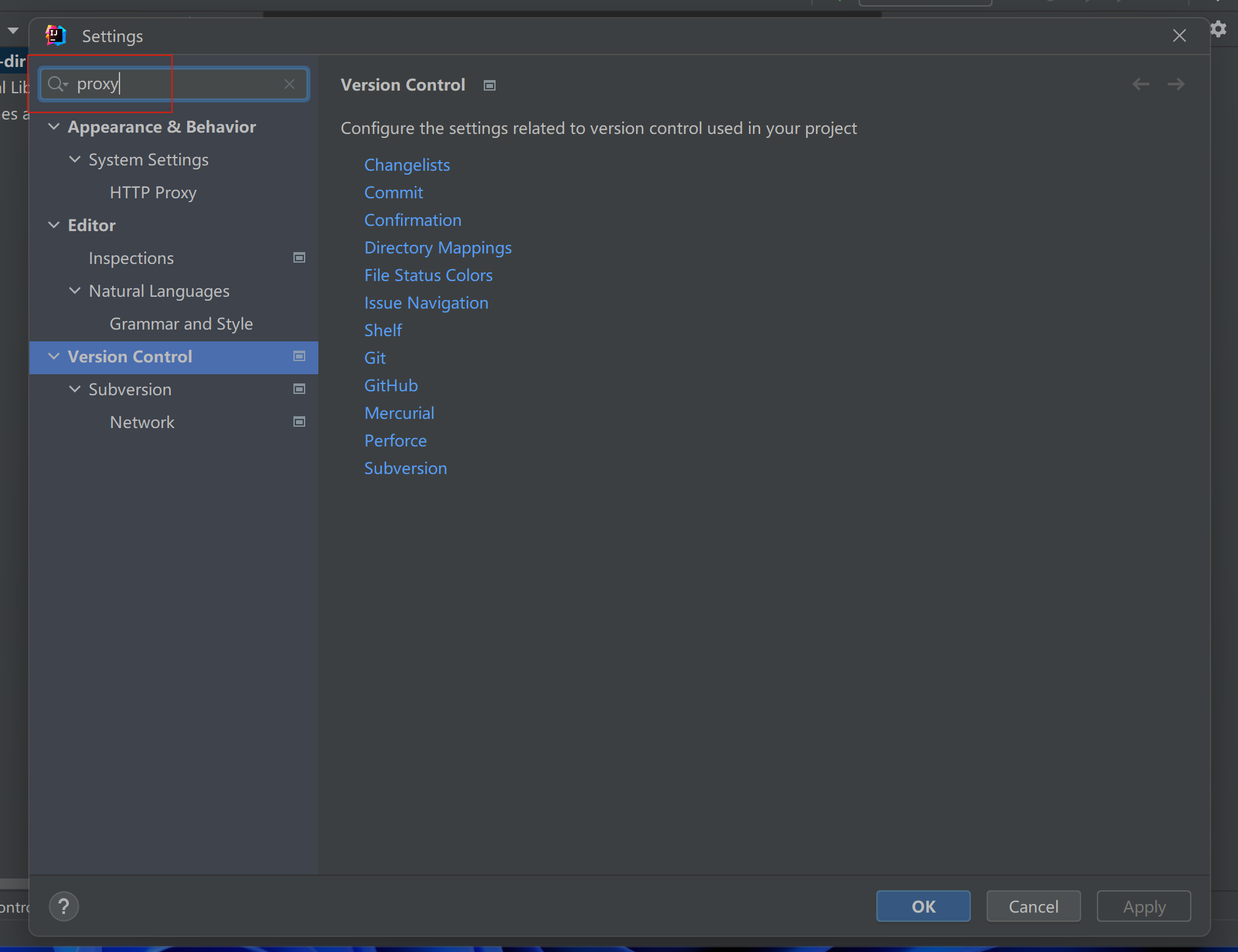The height and width of the screenshot is (952, 1238).
Task: Click project icon on Version Control row
Action: [299, 357]
